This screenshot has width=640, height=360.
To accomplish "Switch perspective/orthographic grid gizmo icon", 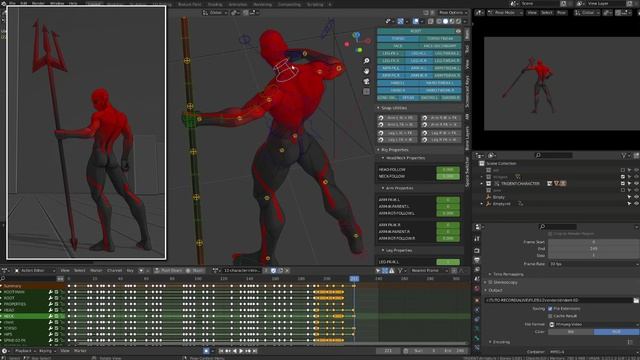I will click(366, 91).
